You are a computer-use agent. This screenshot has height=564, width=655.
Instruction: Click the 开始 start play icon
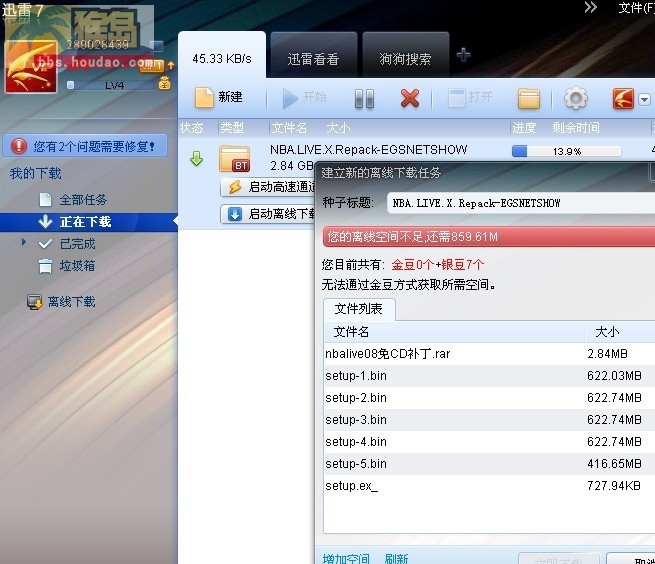(290, 98)
